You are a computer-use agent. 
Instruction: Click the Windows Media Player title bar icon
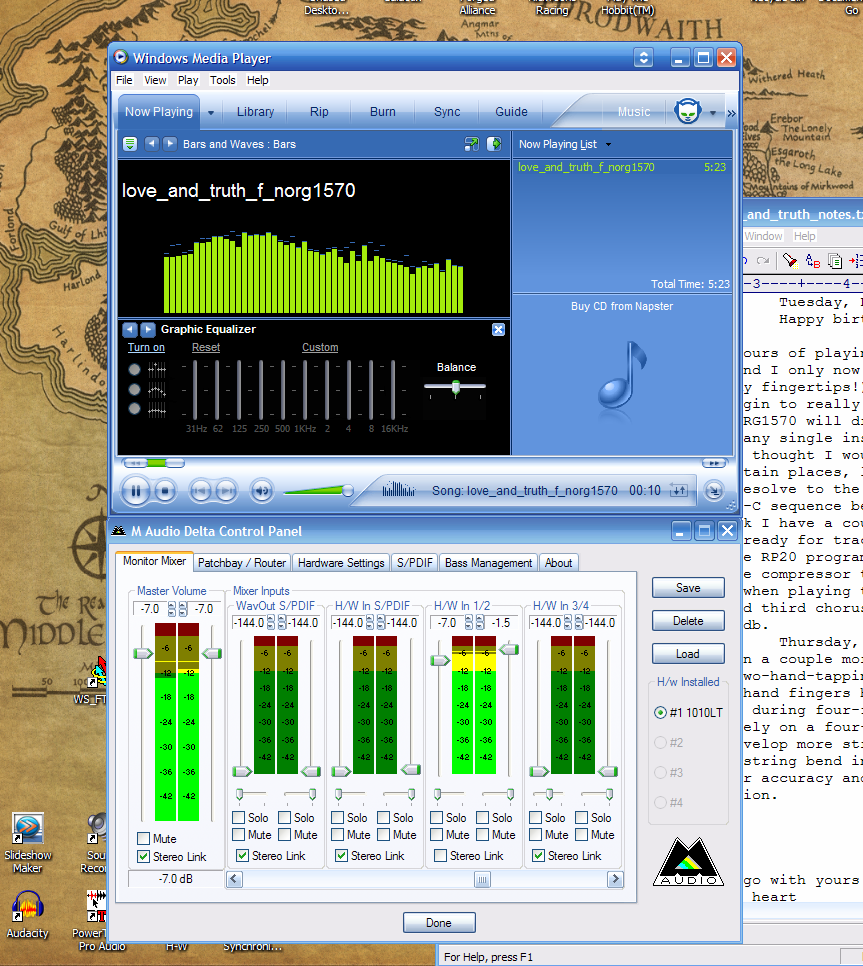(x=121, y=57)
